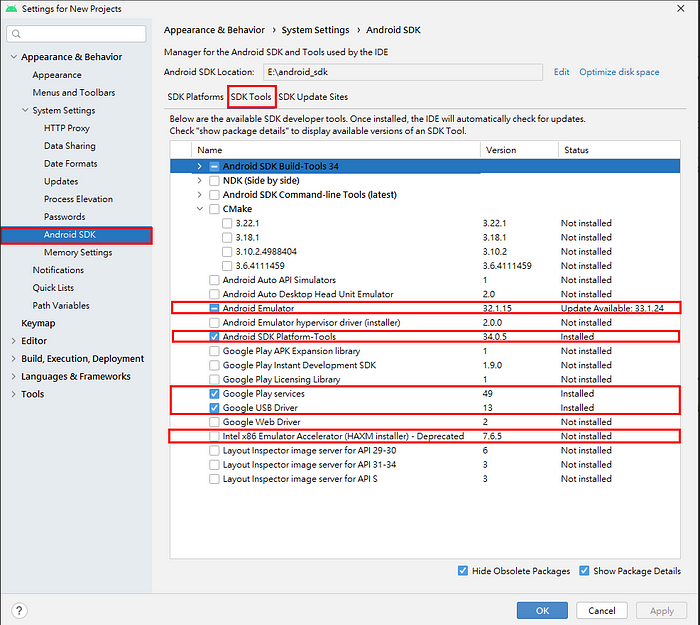
Task: Toggle Hide Obsolete Packages checkbox
Action: 463,571
